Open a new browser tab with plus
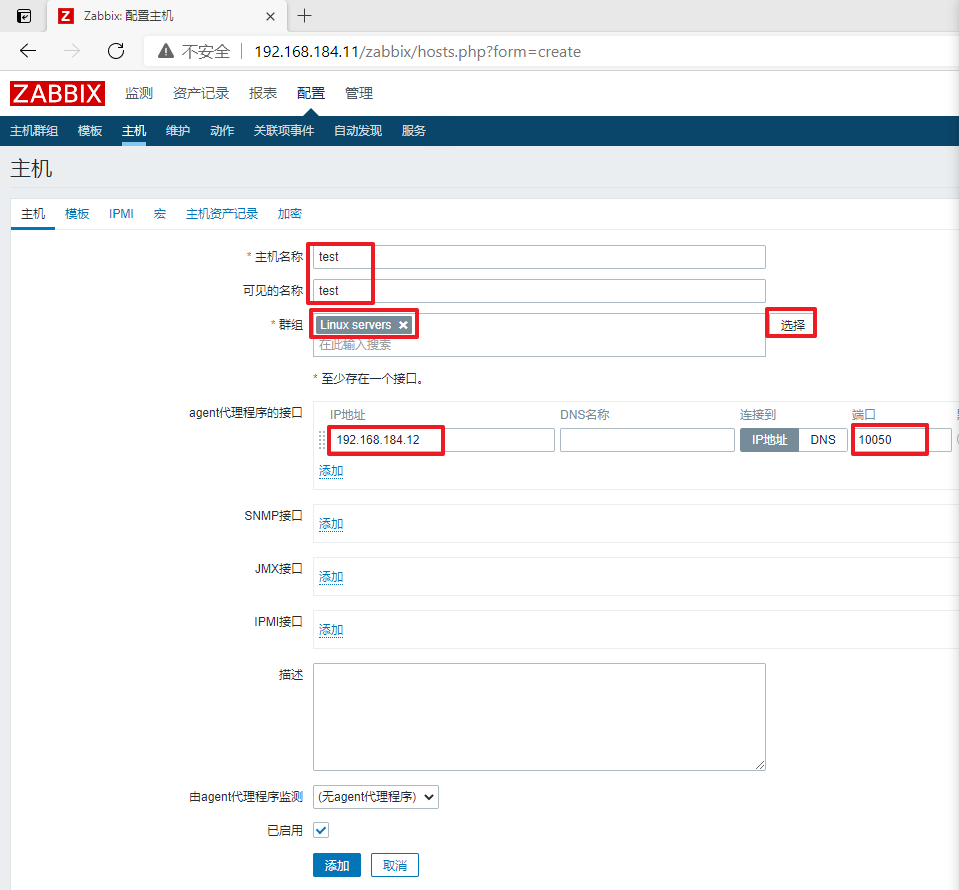Screen dimensions: 959x890 pyautogui.click(x=304, y=16)
